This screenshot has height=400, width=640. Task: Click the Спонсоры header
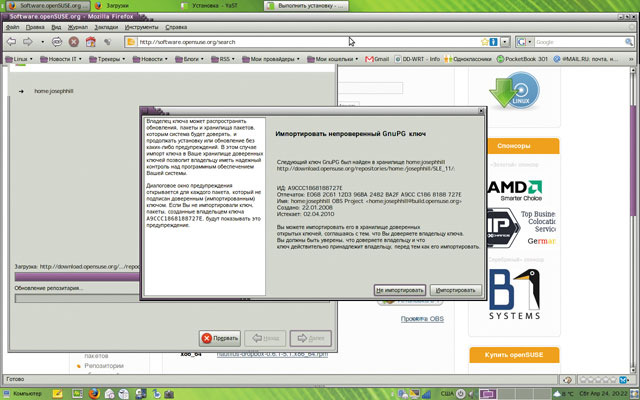[x=513, y=146]
